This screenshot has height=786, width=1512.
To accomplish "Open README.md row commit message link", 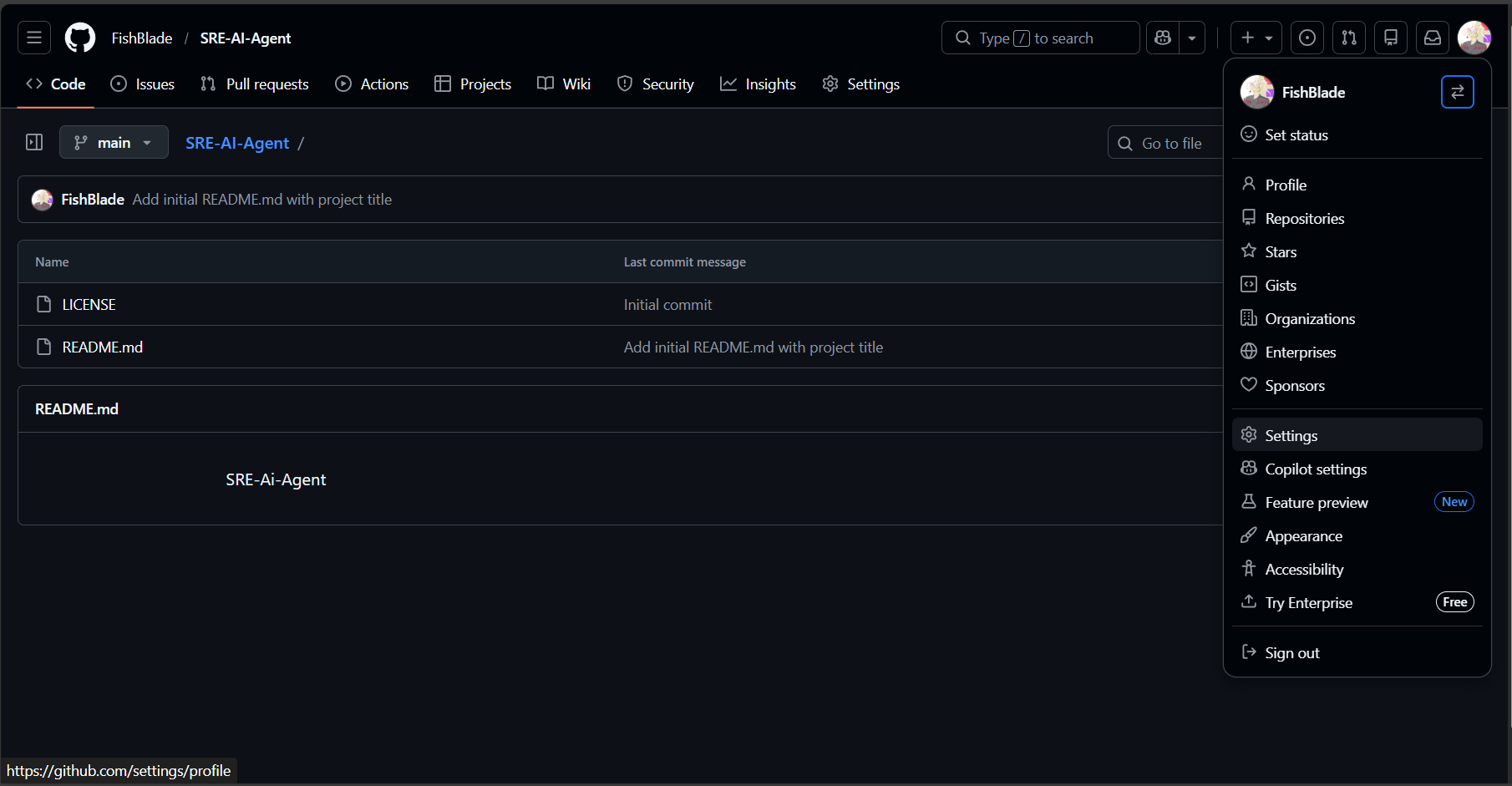I will tap(753, 347).
